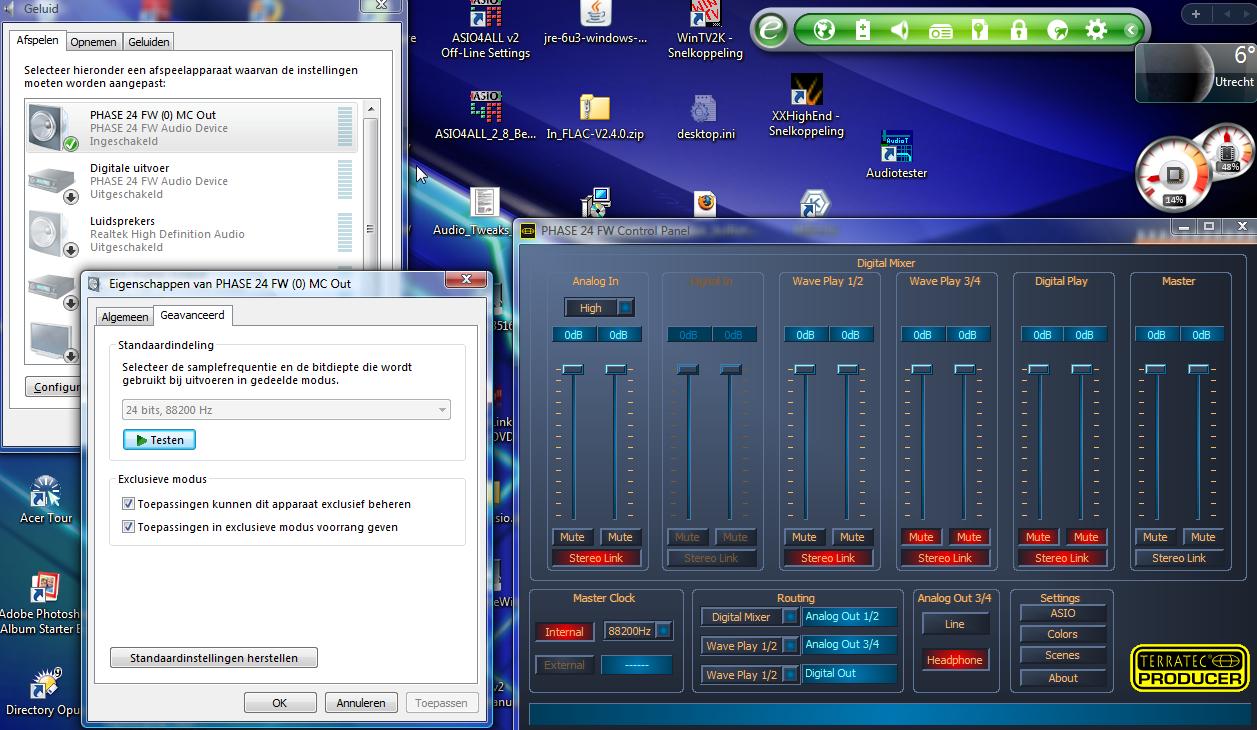Unmute the right channel of Digital Play
Screen dimensions: 1257x730
[x=1086, y=537]
